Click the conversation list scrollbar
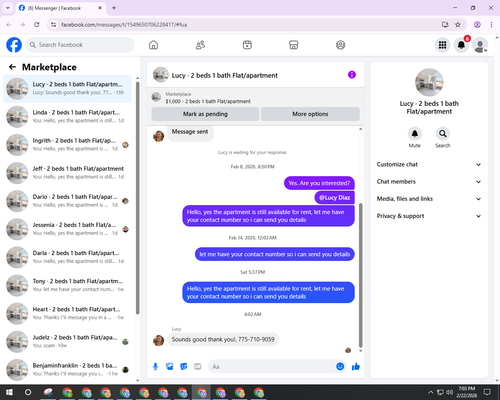The image size is (500, 400). pos(138,197)
